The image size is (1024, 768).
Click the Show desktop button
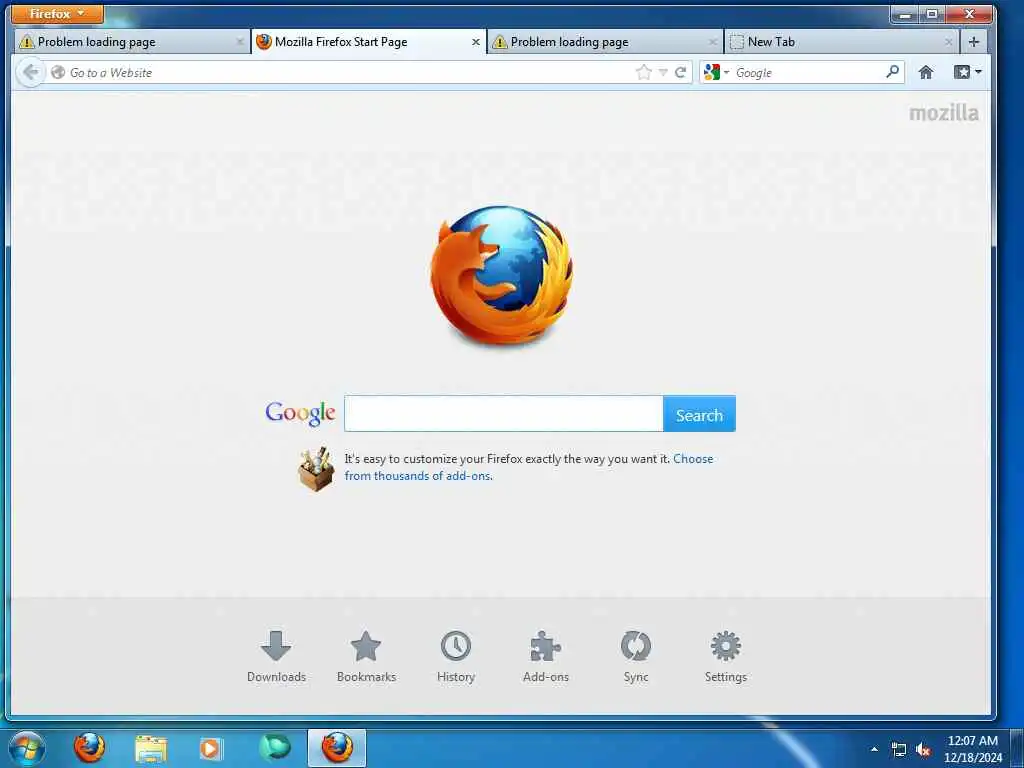(x=1017, y=748)
